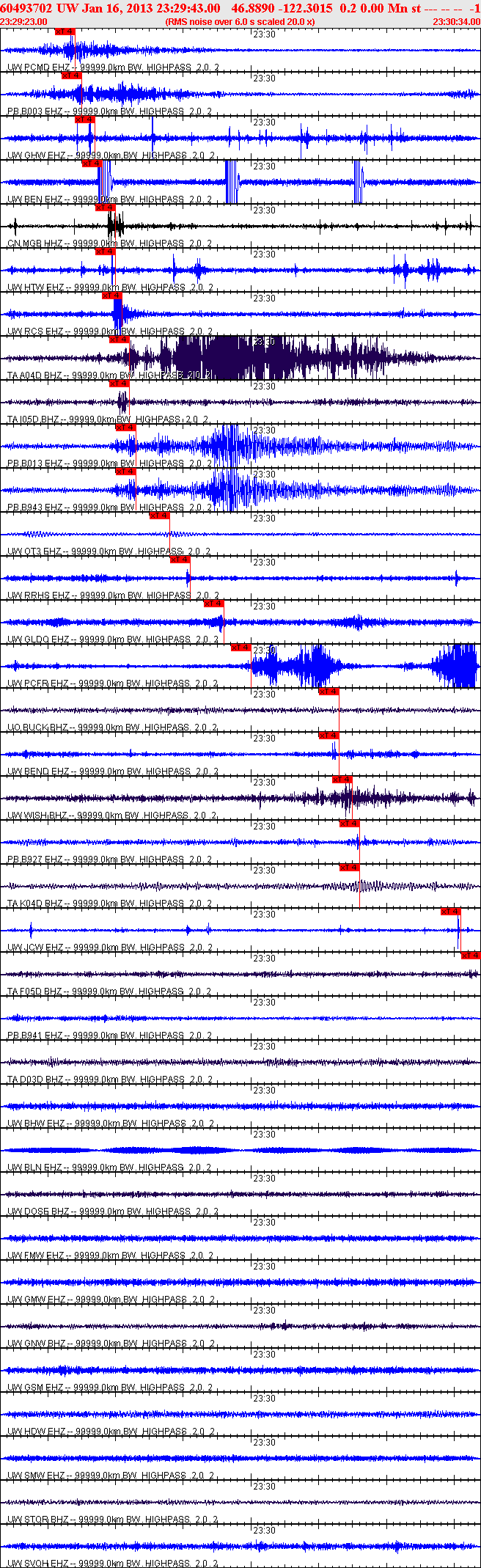Click the pick marker on the I05D trace
This screenshot has width=481, height=1568.
(120, 384)
